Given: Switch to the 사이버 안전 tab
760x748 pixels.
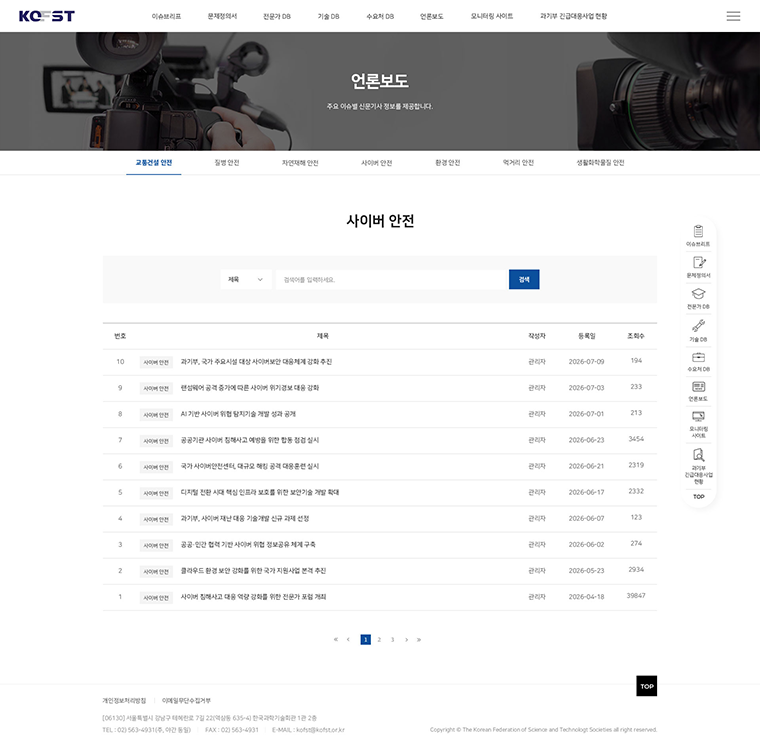Looking at the screenshot, I should (x=377, y=162).
